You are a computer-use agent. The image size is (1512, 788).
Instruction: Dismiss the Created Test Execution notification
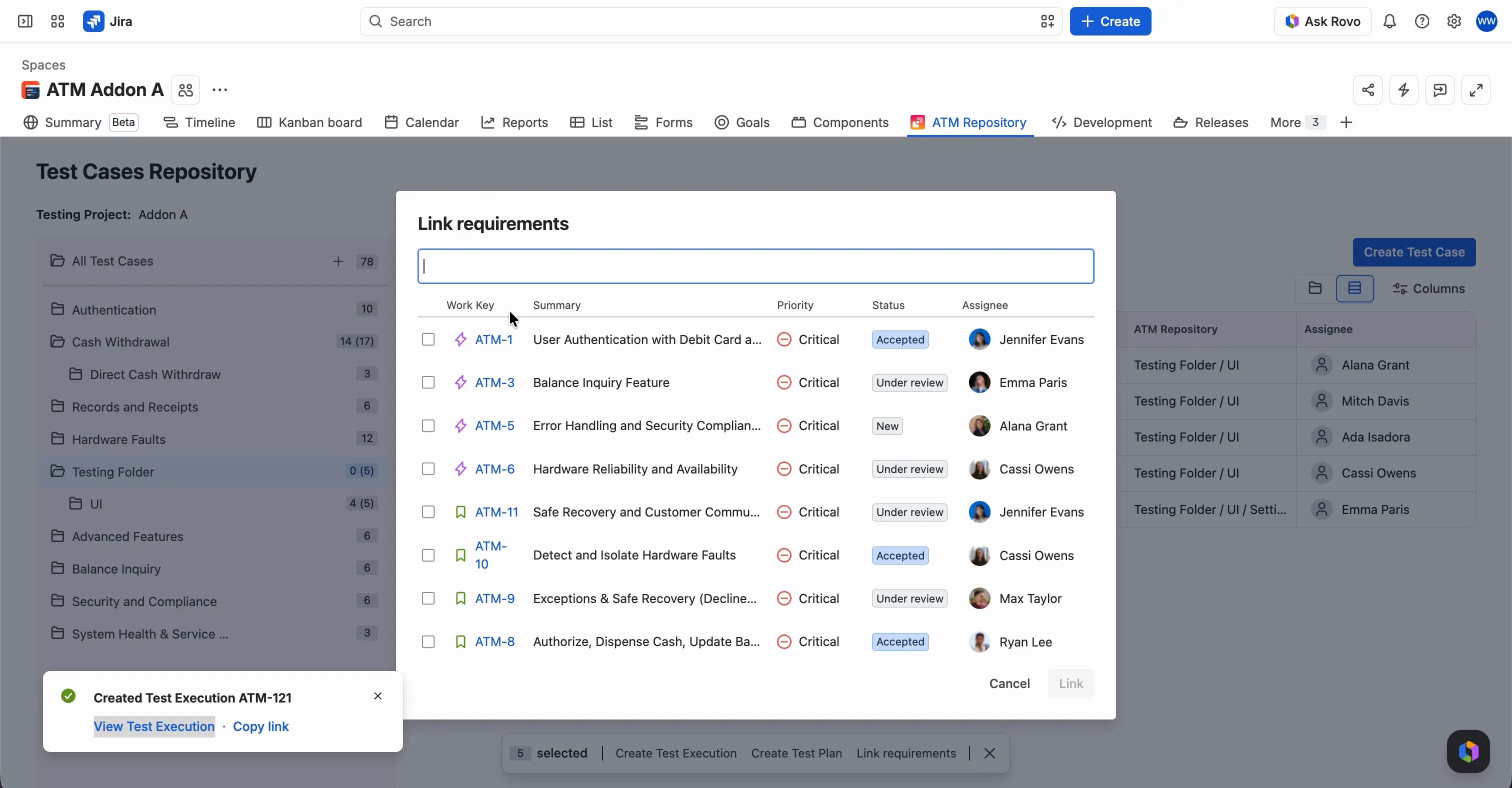tap(378, 696)
